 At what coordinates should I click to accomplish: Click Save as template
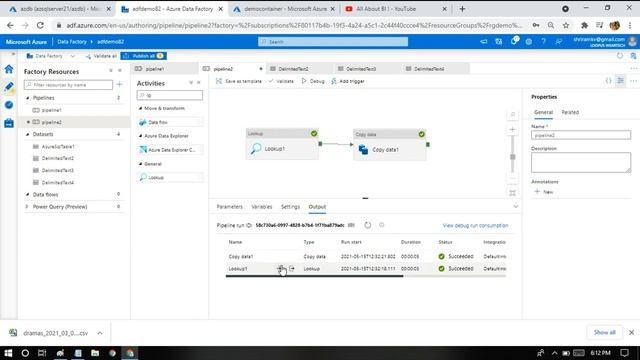(x=238, y=81)
